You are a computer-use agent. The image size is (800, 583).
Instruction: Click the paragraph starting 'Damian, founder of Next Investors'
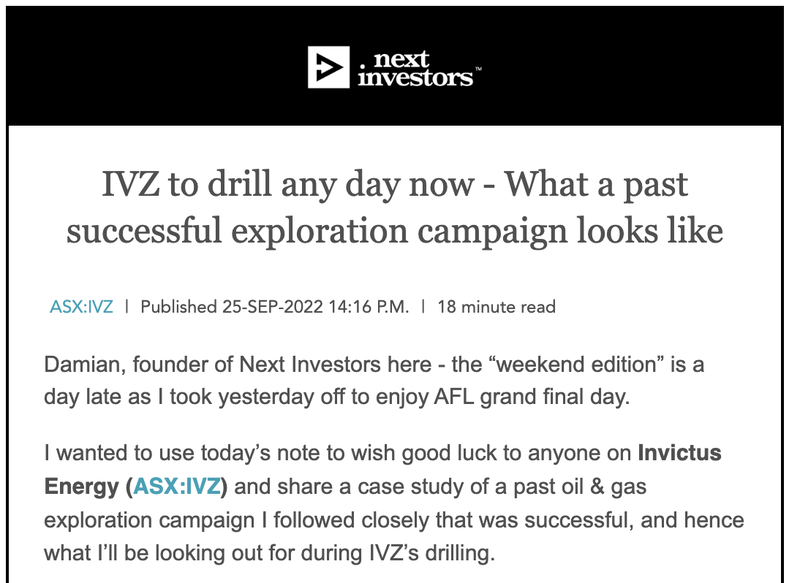tap(374, 381)
